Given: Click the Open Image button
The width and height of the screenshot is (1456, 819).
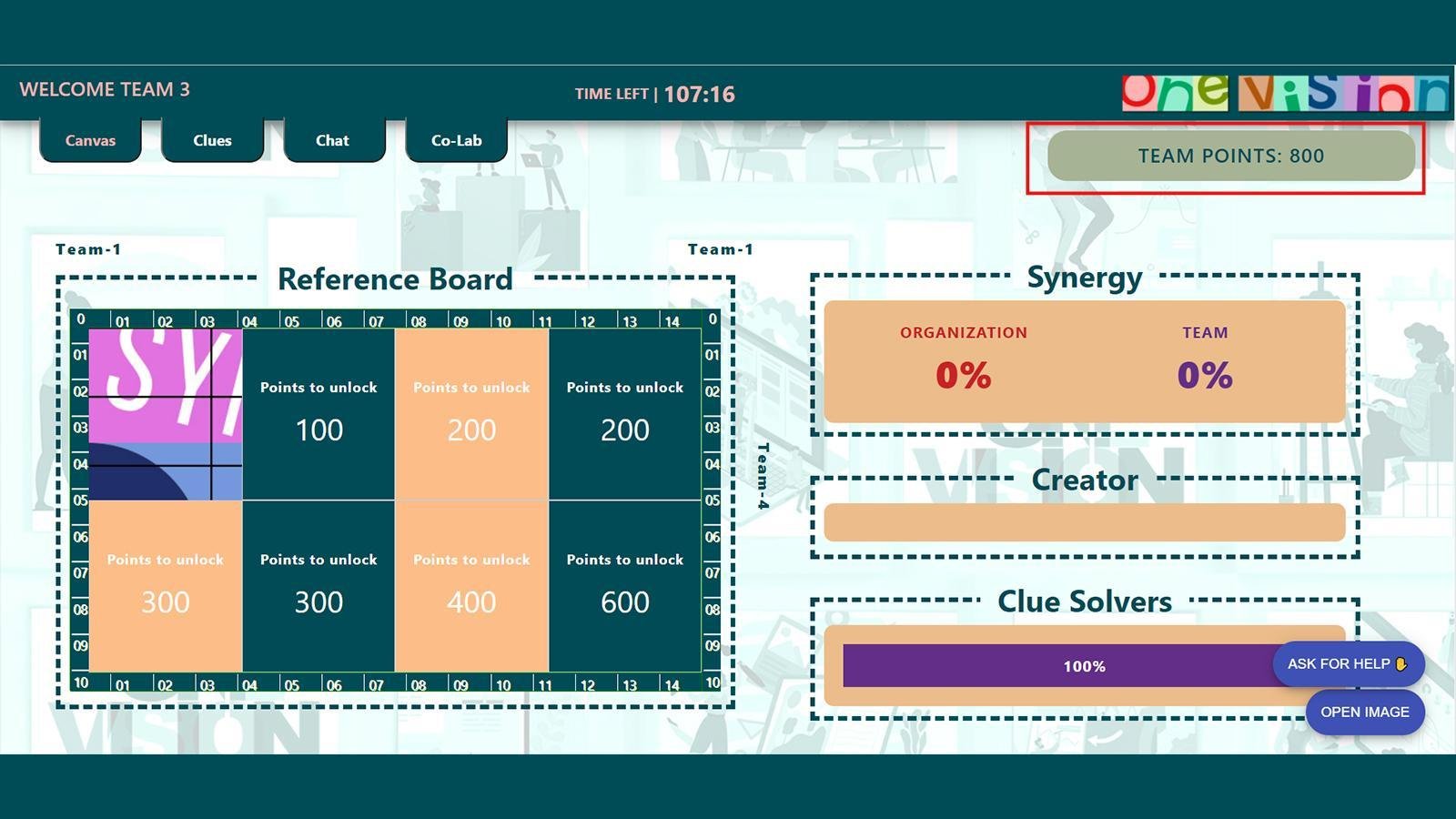Looking at the screenshot, I should (x=1364, y=712).
